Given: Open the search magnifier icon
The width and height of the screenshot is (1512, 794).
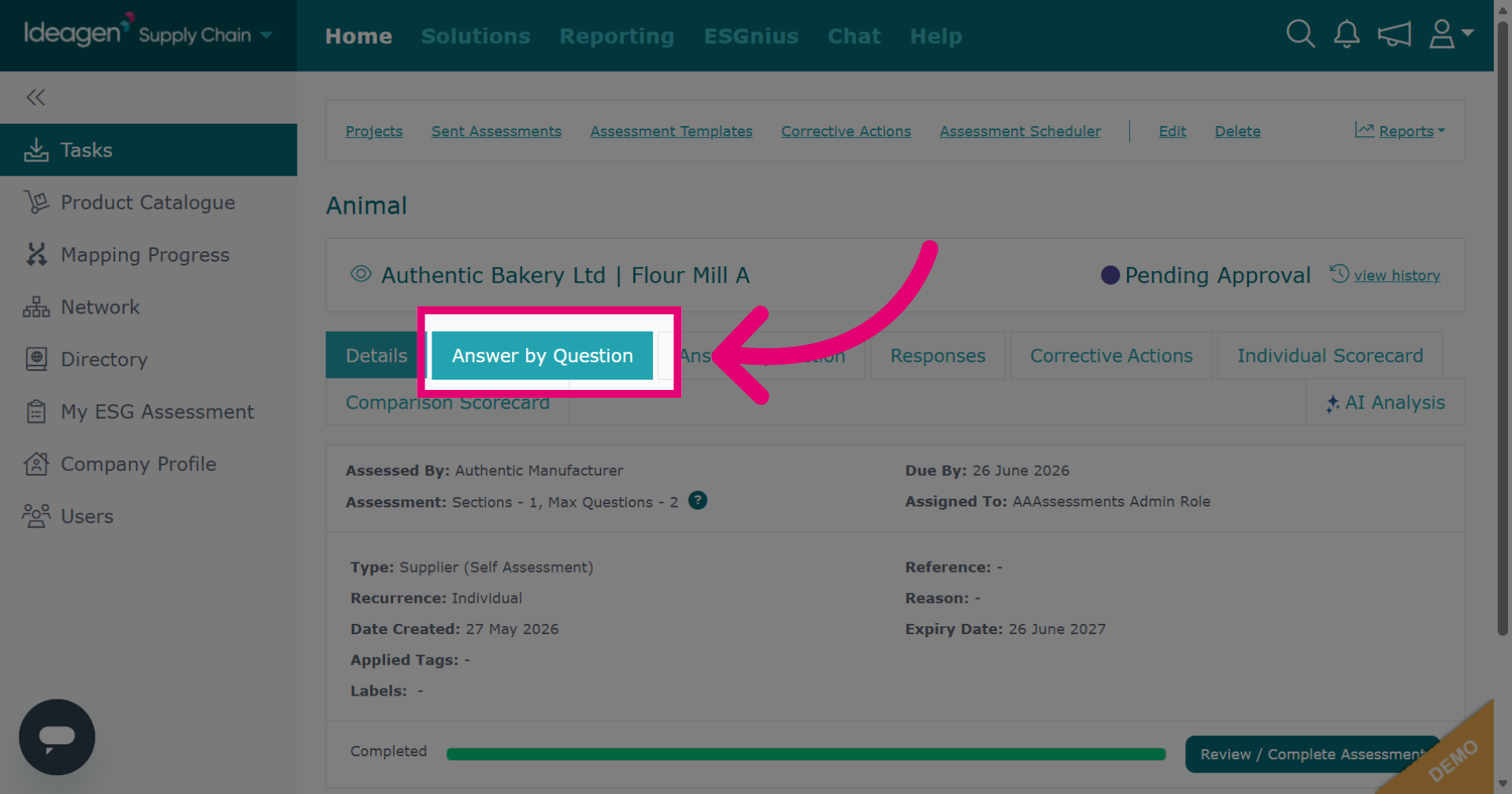Looking at the screenshot, I should click(x=1300, y=34).
